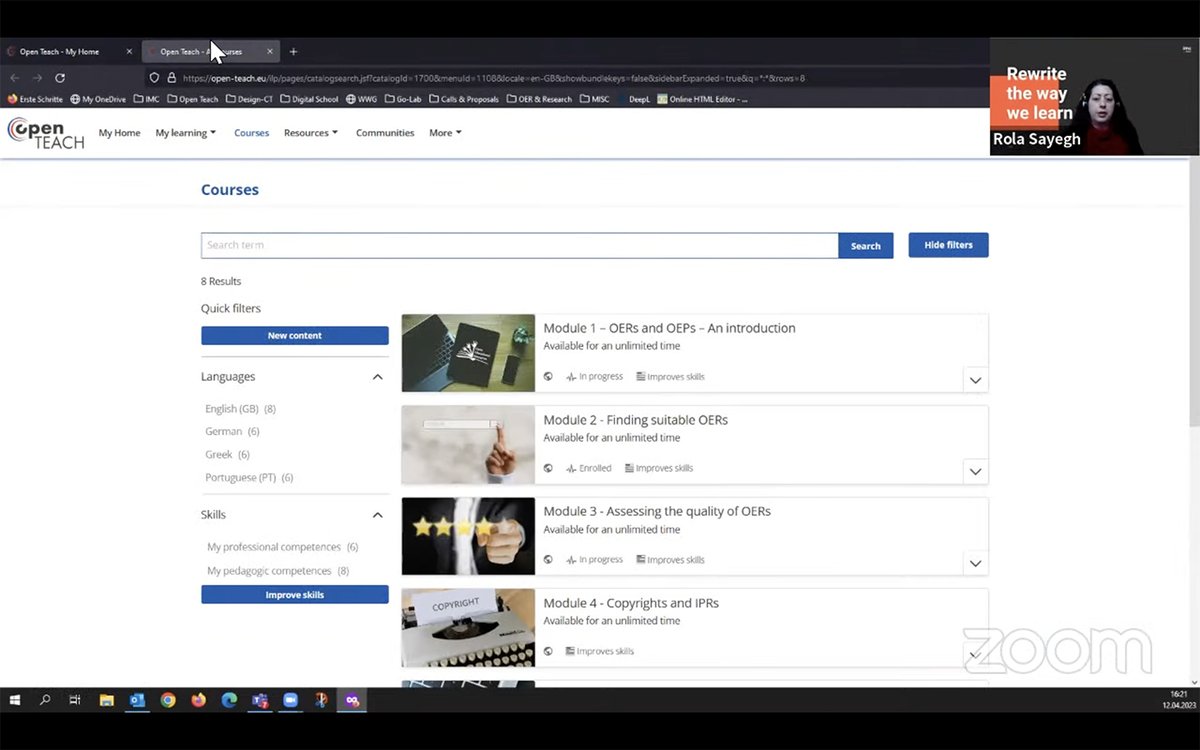Click the shield icon in address bar

point(154,78)
